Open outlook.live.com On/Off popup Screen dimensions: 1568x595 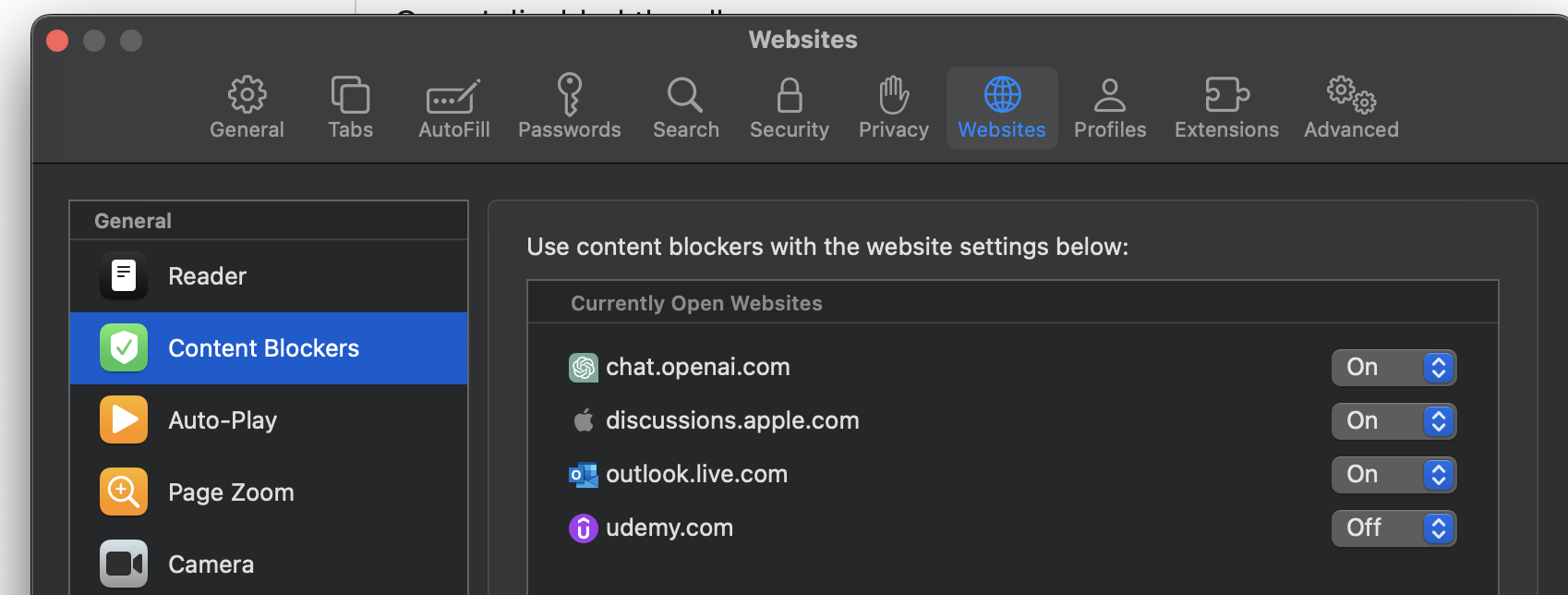pos(1393,475)
